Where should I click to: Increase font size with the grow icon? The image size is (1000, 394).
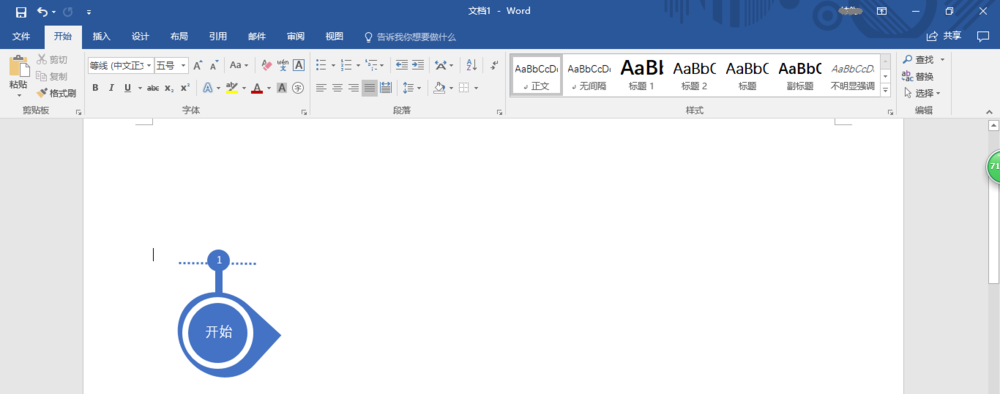[198, 65]
